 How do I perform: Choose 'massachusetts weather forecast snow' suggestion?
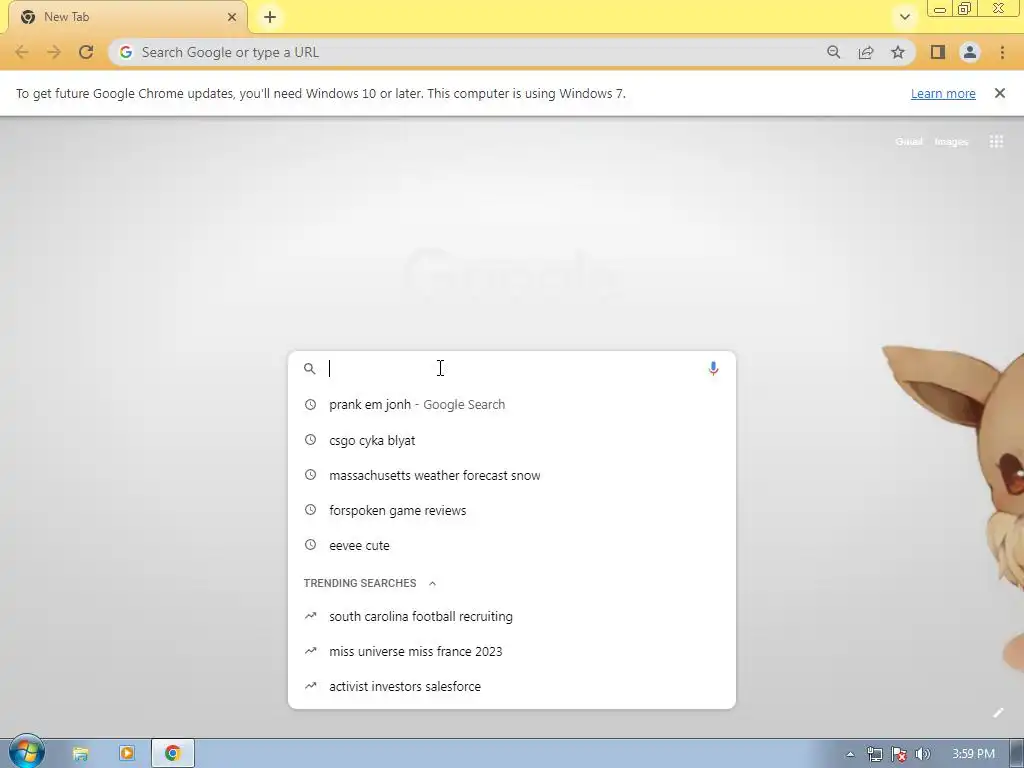pyautogui.click(x=511, y=475)
